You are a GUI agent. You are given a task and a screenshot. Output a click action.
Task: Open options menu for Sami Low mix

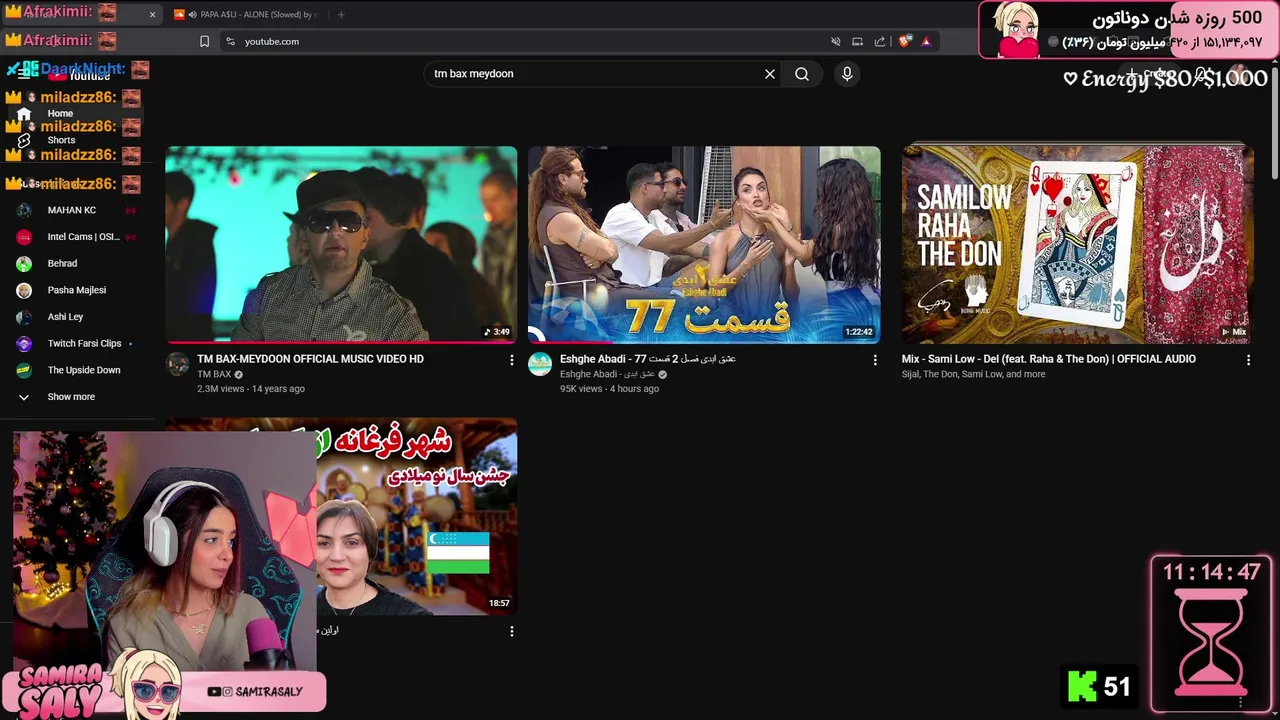coord(1248,360)
